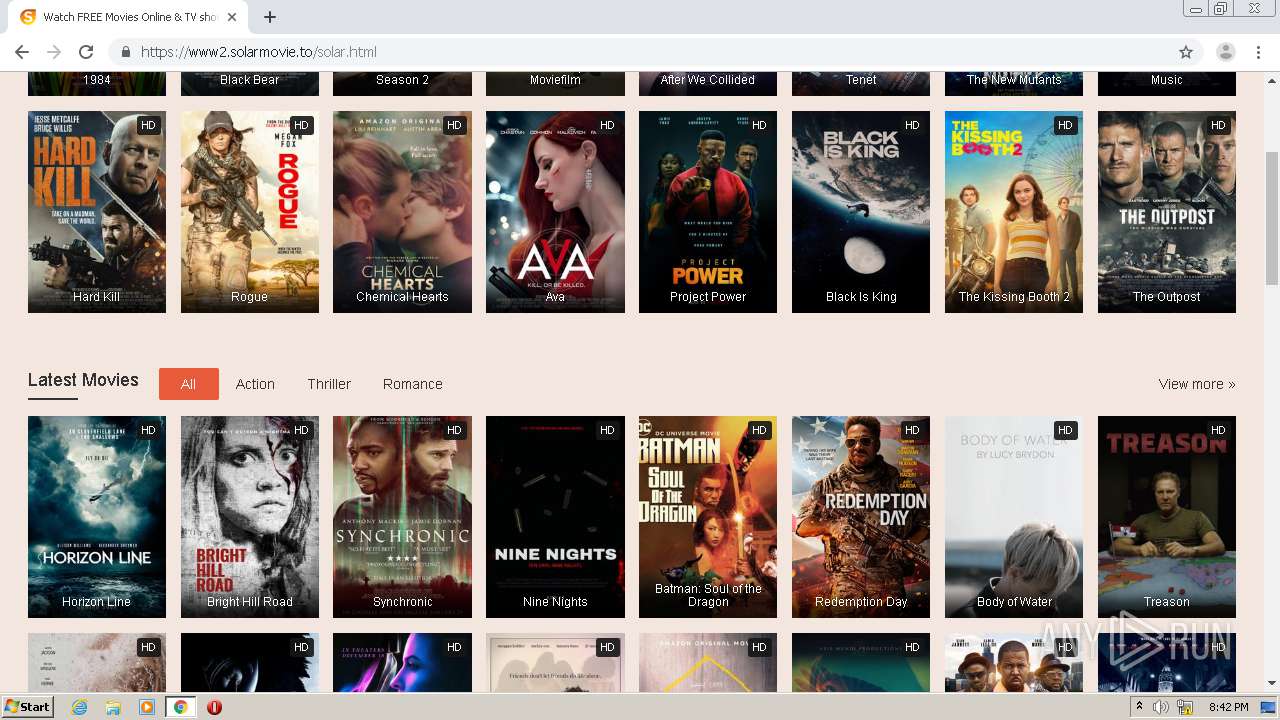
Task: Open a new browser tab
Action: click(x=270, y=17)
